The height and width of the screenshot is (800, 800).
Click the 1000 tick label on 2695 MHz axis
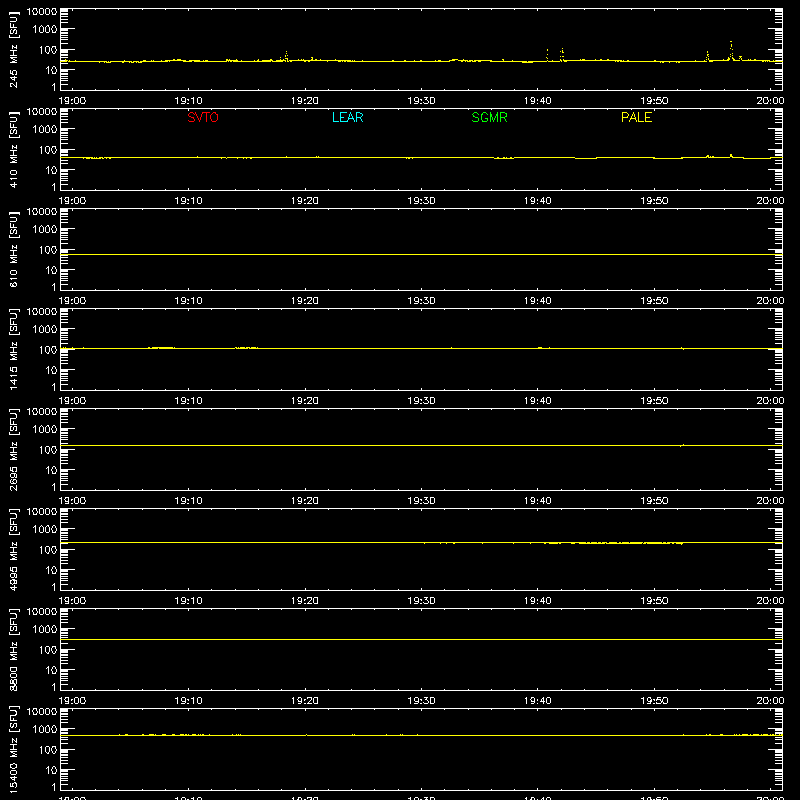pyautogui.click(x=45, y=430)
